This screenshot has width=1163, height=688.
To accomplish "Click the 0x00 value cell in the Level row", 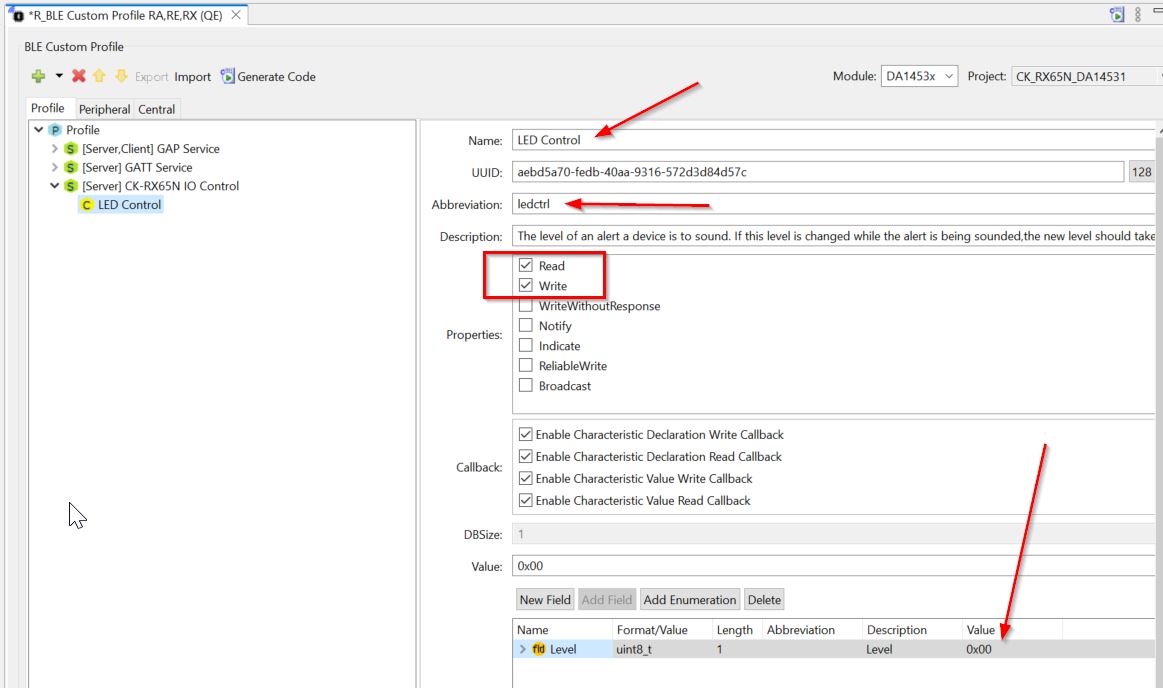I will (978, 649).
